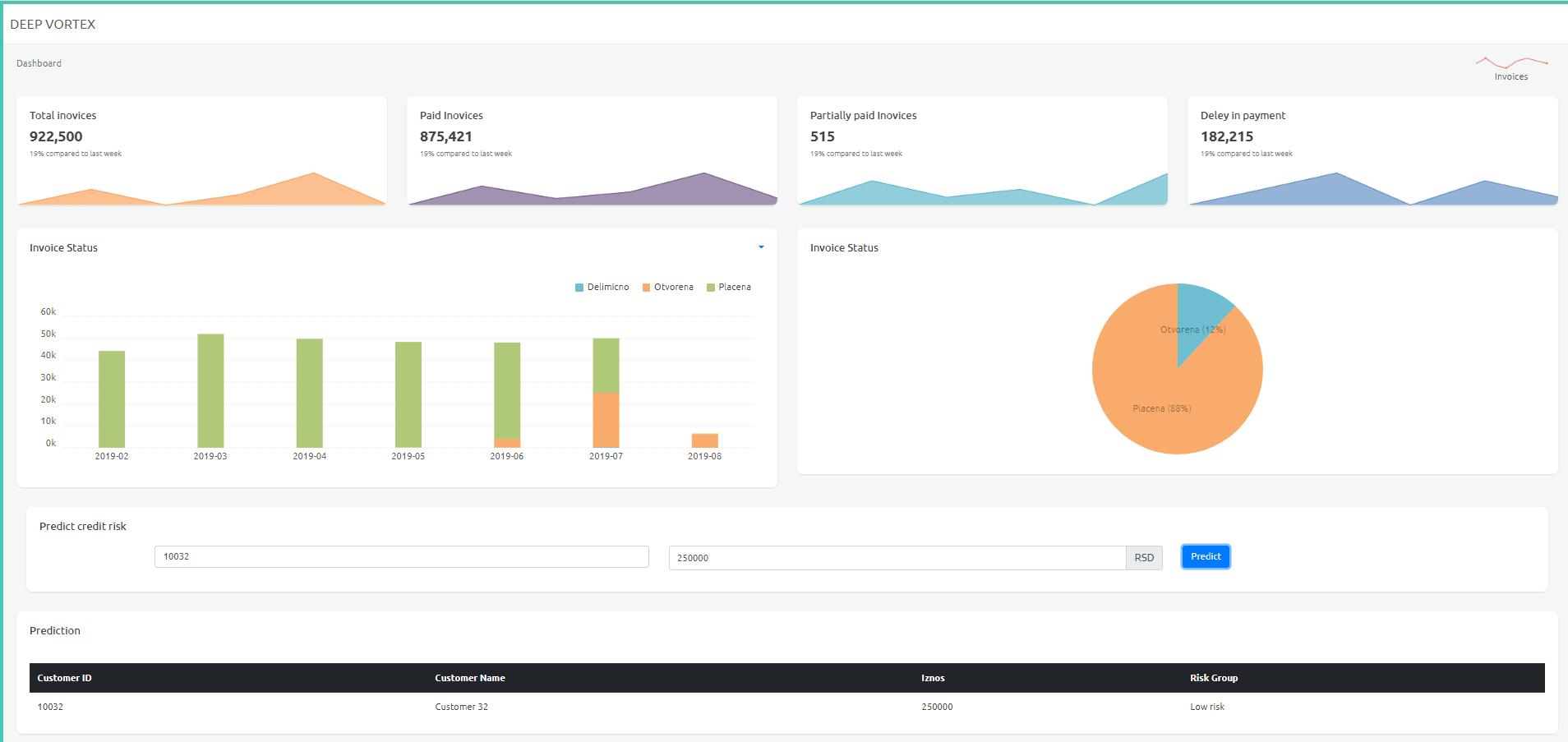Open the Invoice Status chart dropdown caret
Image resolution: width=1568 pixels, height=742 pixels.
pyautogui.click(x=761, y=247)
